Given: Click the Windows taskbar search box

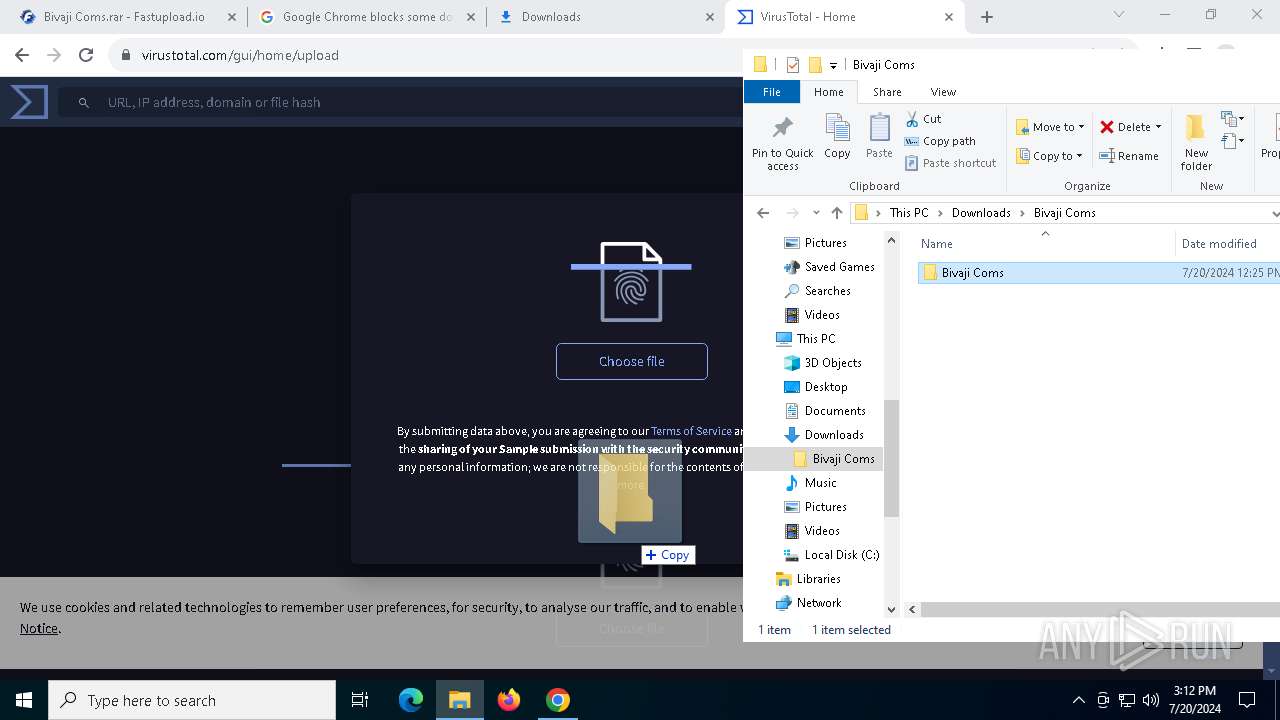Looking at the screenshot, I should tap(192, 700).
